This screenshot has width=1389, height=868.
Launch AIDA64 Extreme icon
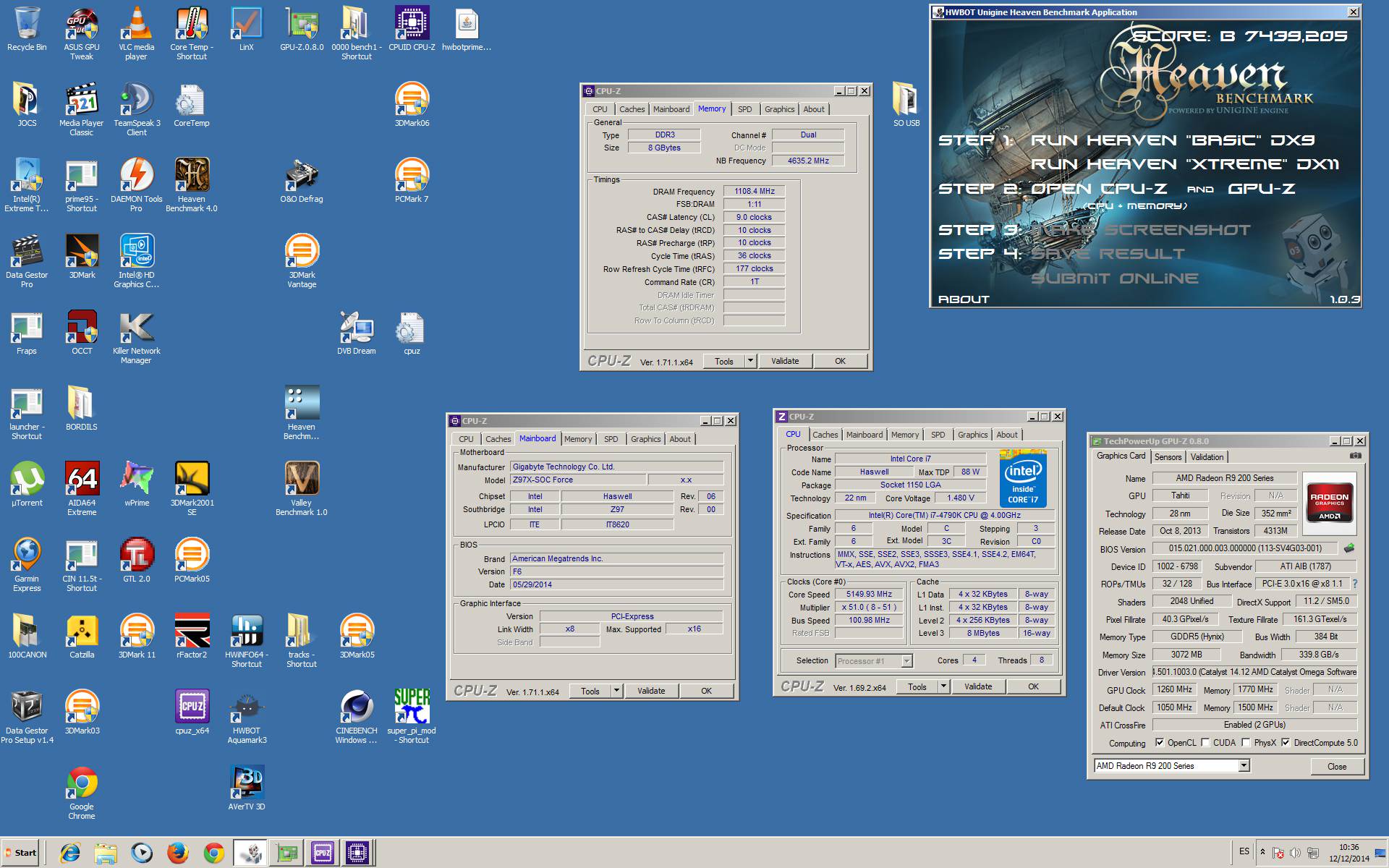82,488
